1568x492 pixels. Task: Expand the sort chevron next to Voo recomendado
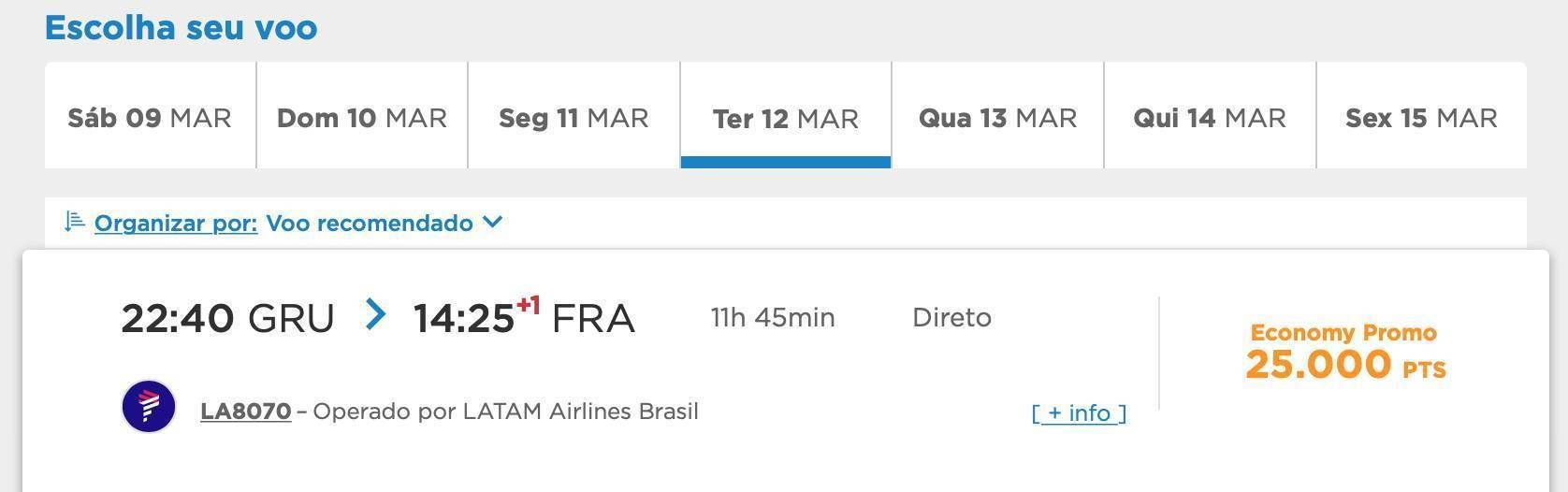click(x=492, y=223)
